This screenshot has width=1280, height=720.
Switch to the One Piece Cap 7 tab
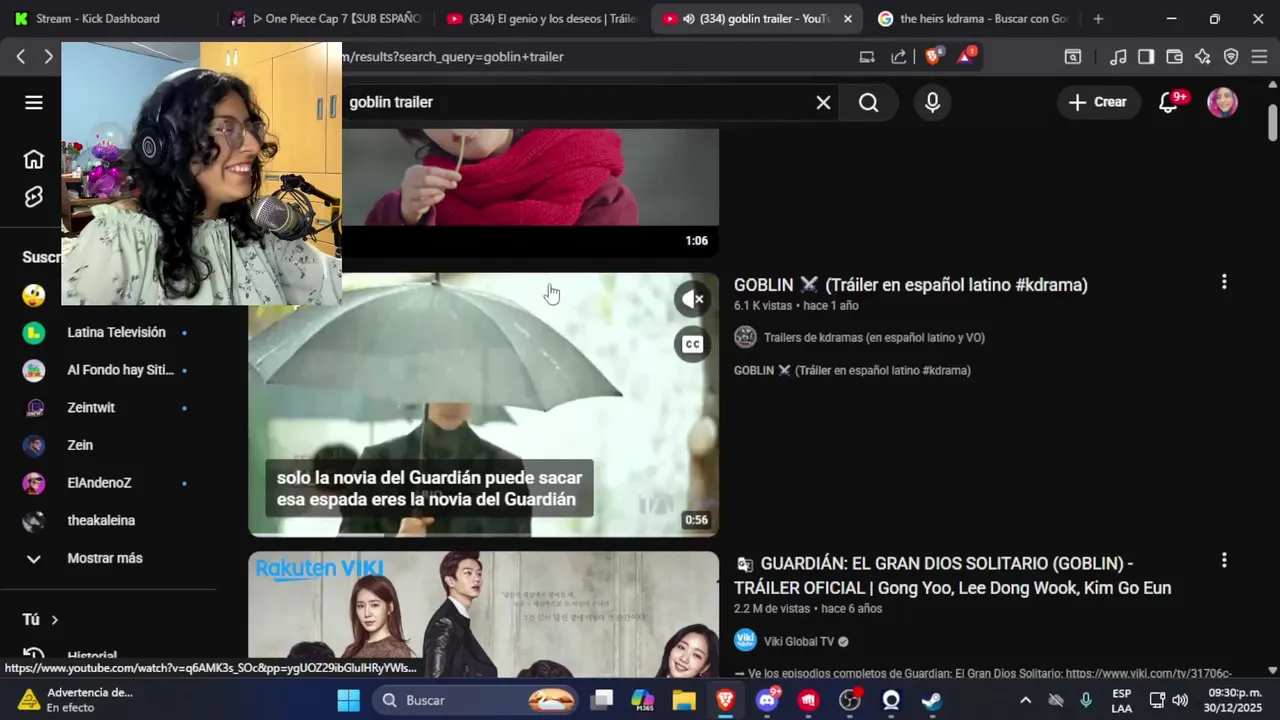coord(325,19)
